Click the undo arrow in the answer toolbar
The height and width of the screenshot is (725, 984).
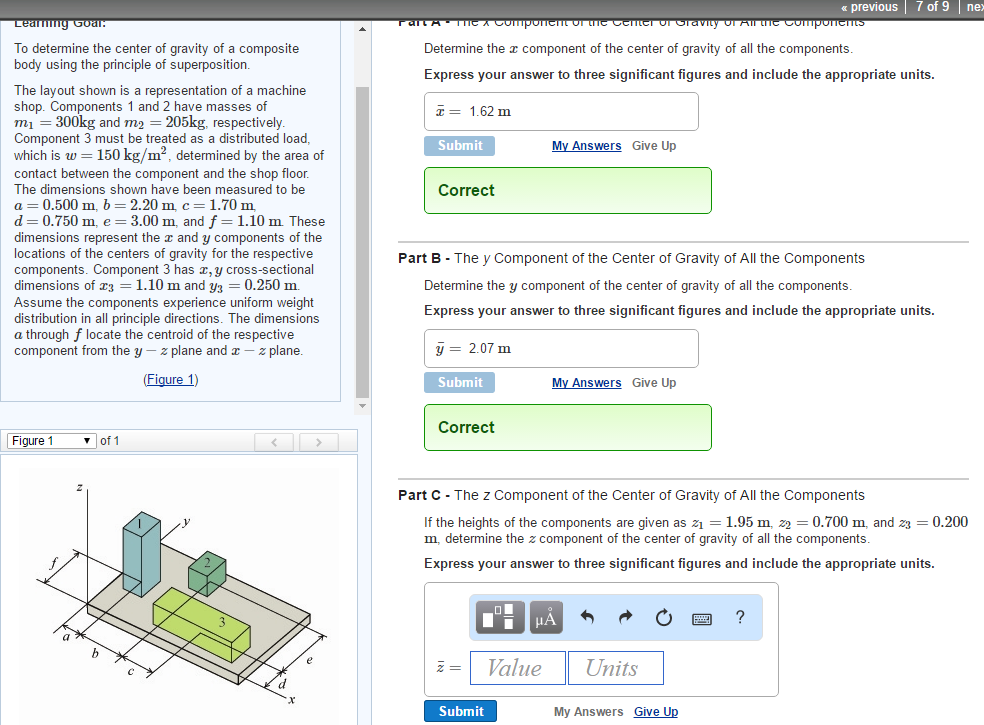tap(588, 617)
